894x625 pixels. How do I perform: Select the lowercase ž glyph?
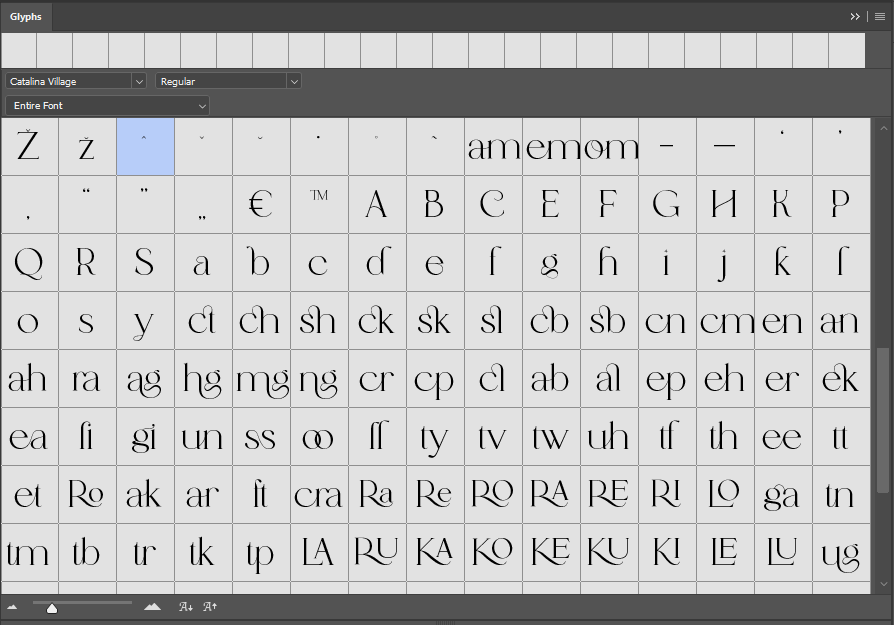[x=88, y=147]
